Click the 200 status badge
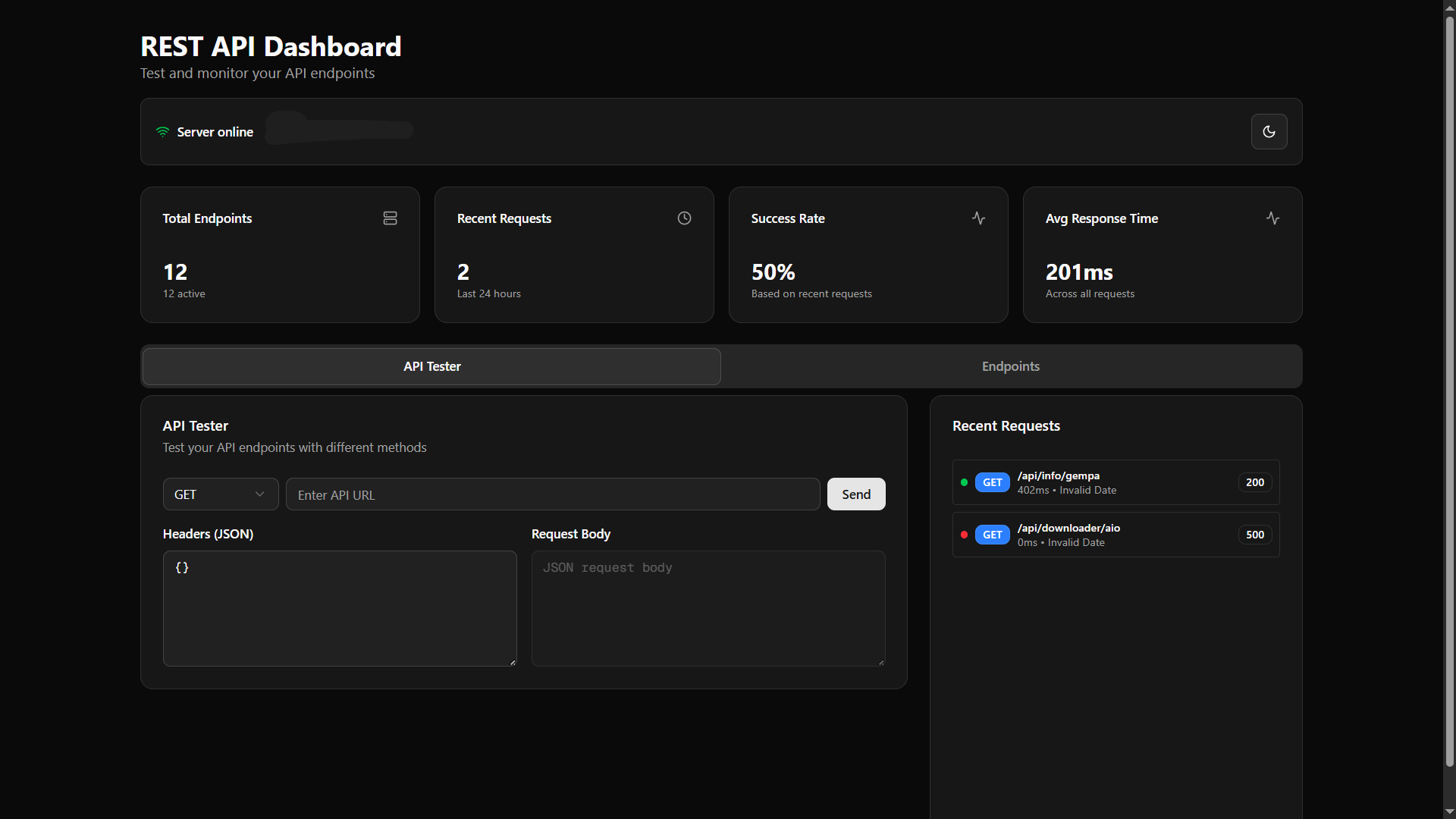 tap(1254, 482)
